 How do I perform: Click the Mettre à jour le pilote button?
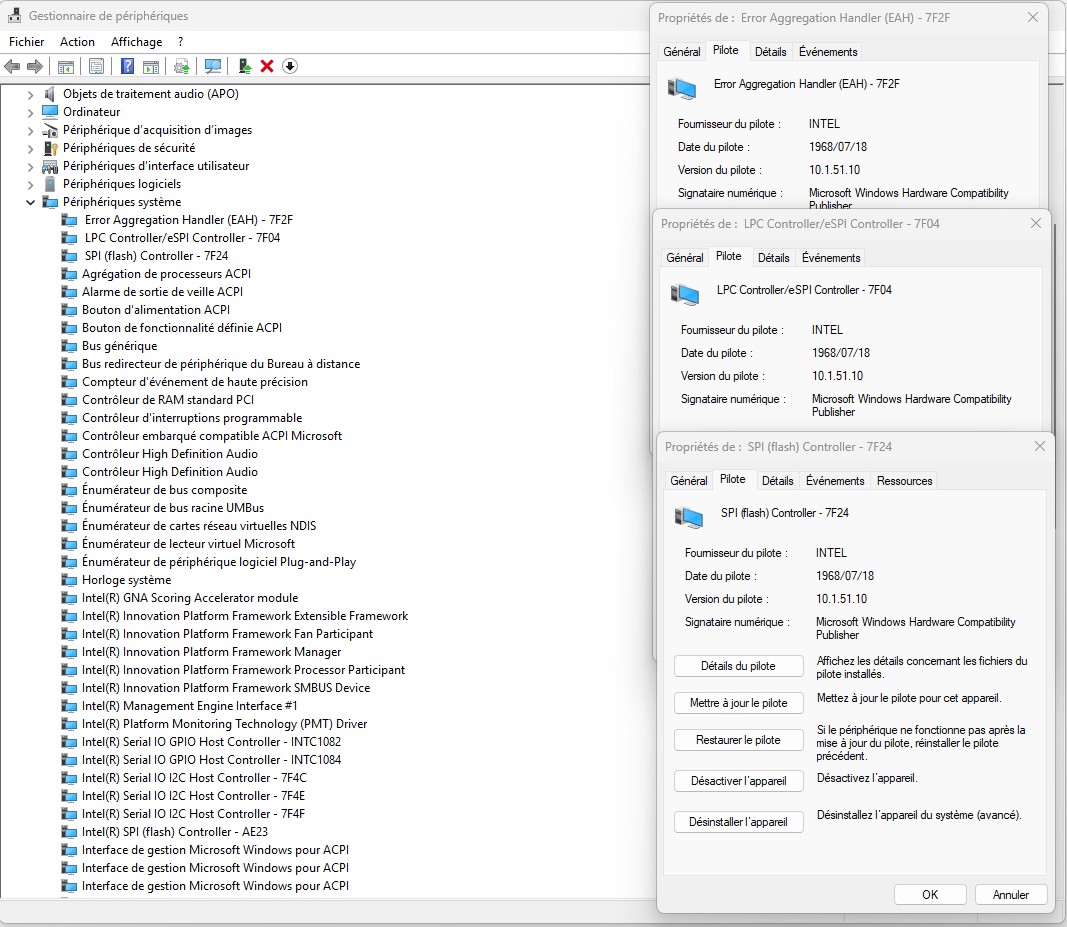tap(738, 703)
